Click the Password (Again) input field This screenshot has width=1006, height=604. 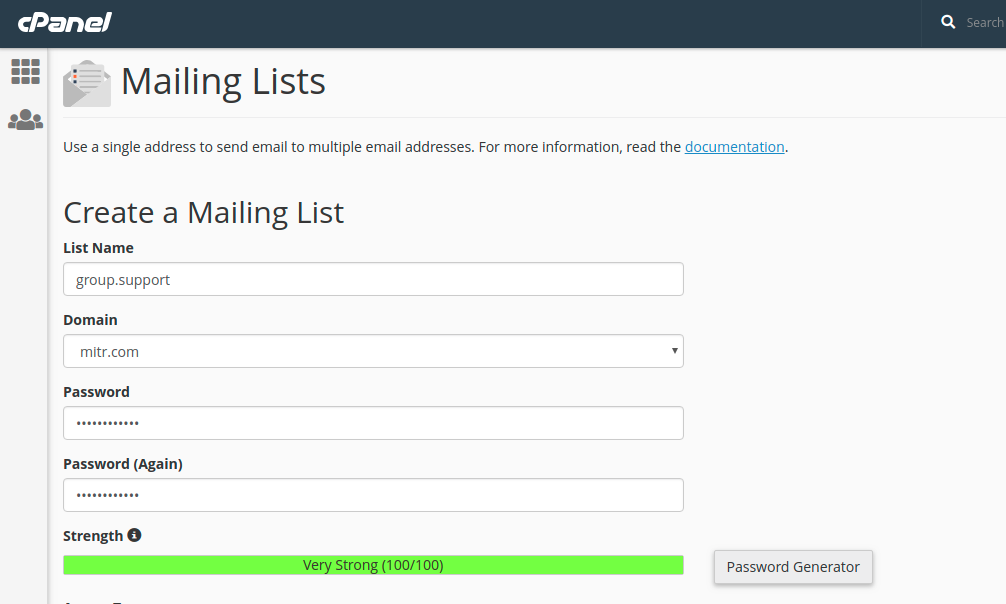[x=373, y=495]
